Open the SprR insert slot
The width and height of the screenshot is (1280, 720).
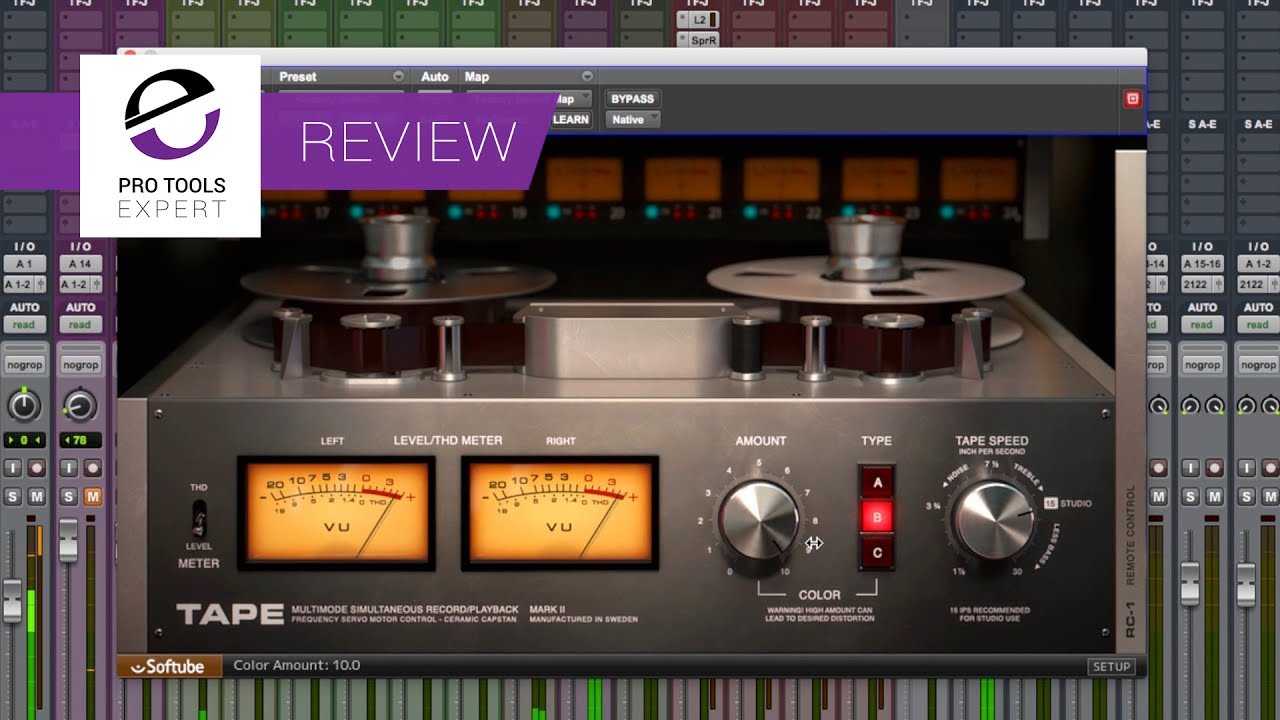pyautogui.click(x=699, y=40)
